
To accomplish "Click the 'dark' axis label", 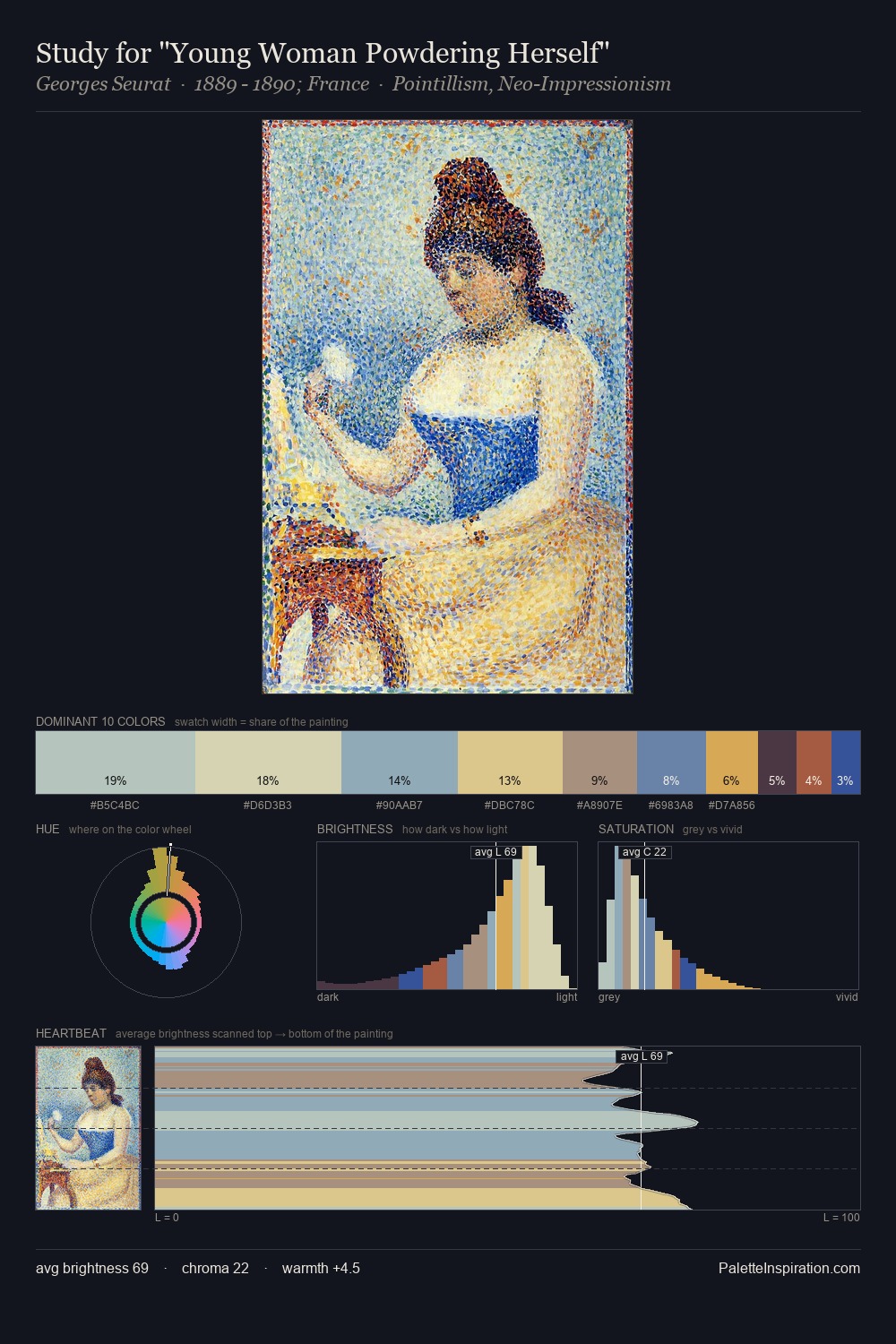I will [x=328, y=997].
